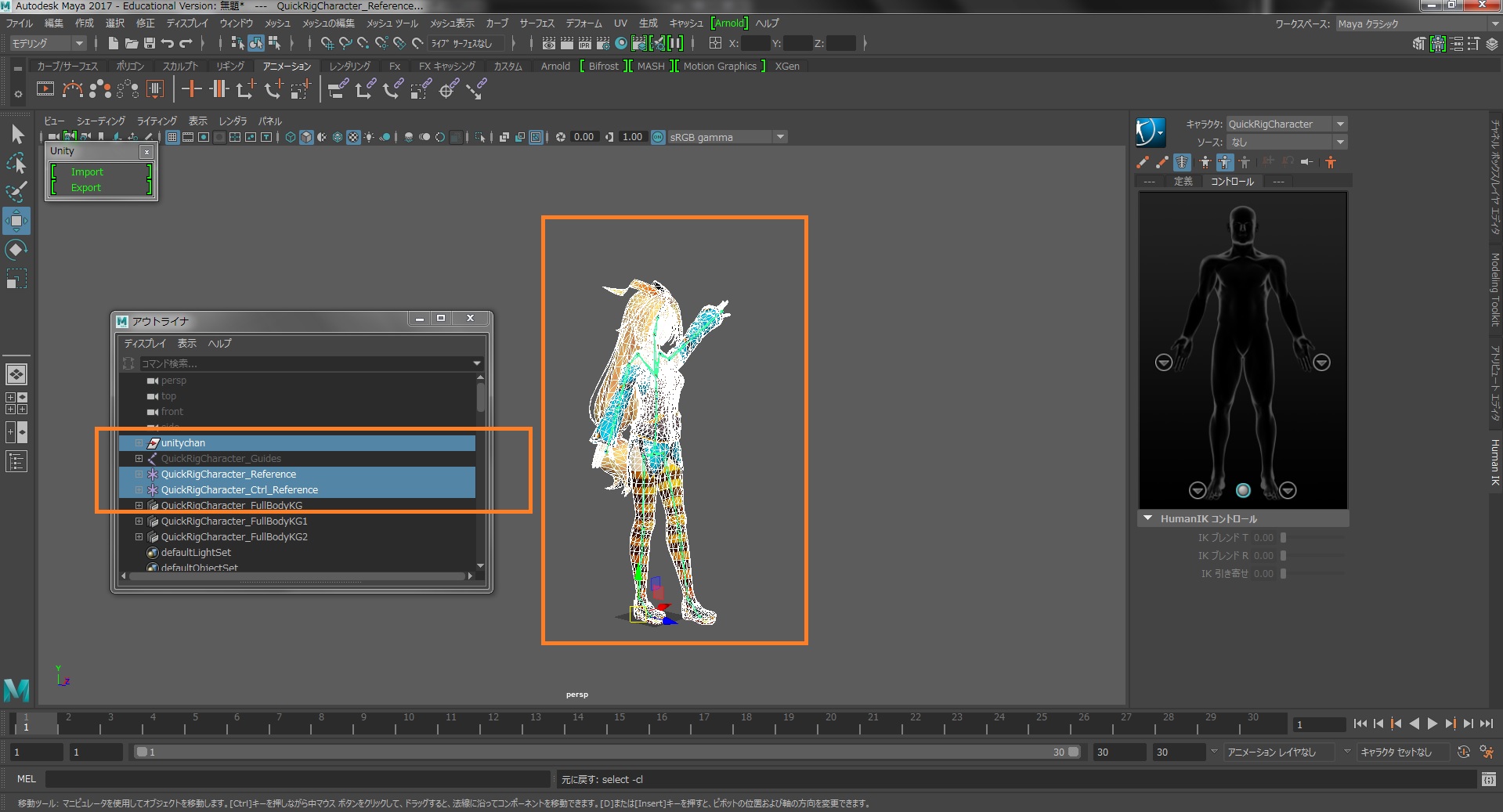Click the MEL command line input
Image resolution: width=1503 pixels, height=812 pixels.
[298, 779]
